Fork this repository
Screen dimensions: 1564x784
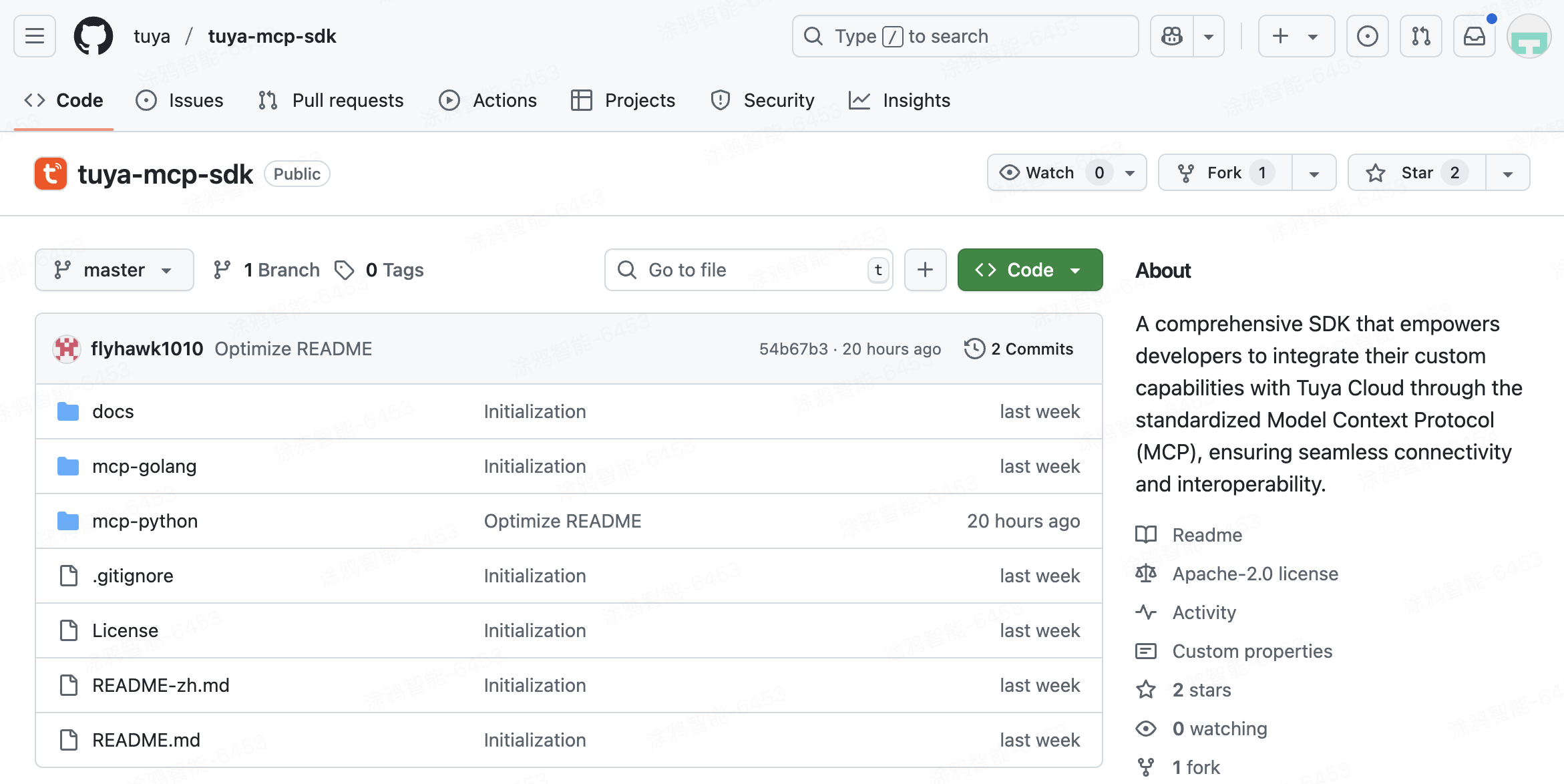1225,173
